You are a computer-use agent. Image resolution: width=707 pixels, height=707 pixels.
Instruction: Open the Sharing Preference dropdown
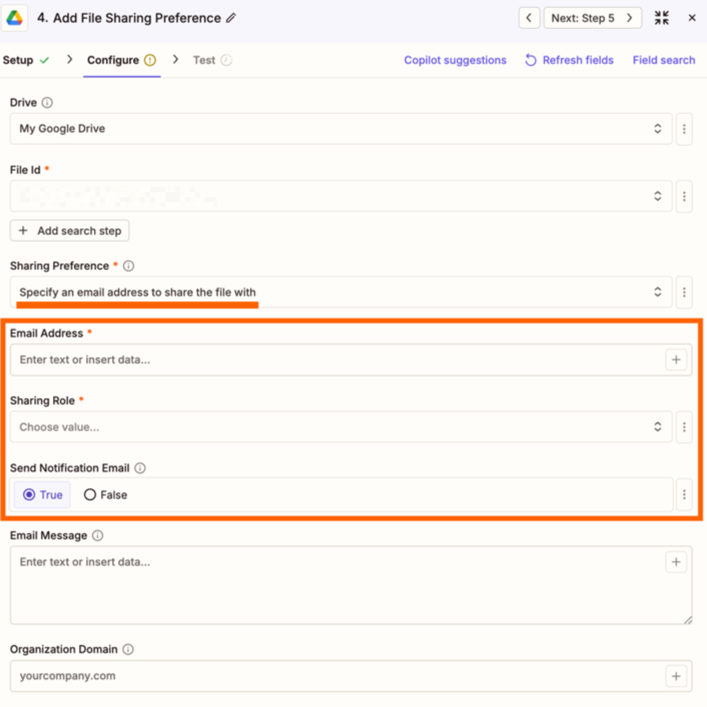[340, 293]
